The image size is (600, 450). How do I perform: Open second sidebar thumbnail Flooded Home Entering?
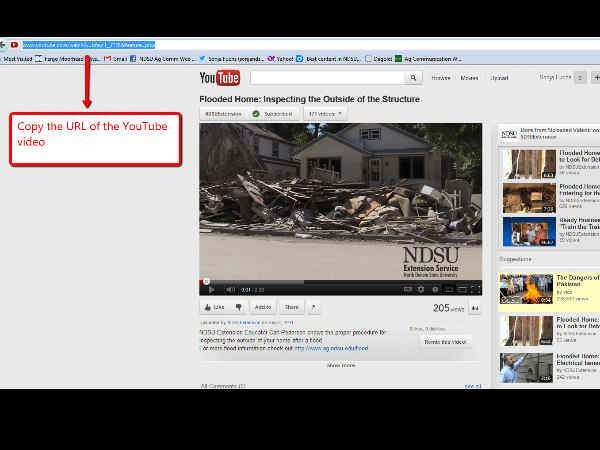[x=529, y=198]
